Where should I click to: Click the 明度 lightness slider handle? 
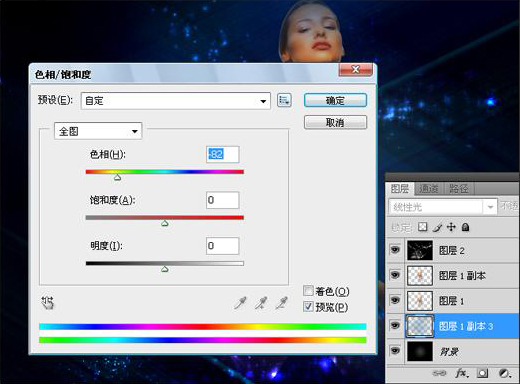[165, 269]
